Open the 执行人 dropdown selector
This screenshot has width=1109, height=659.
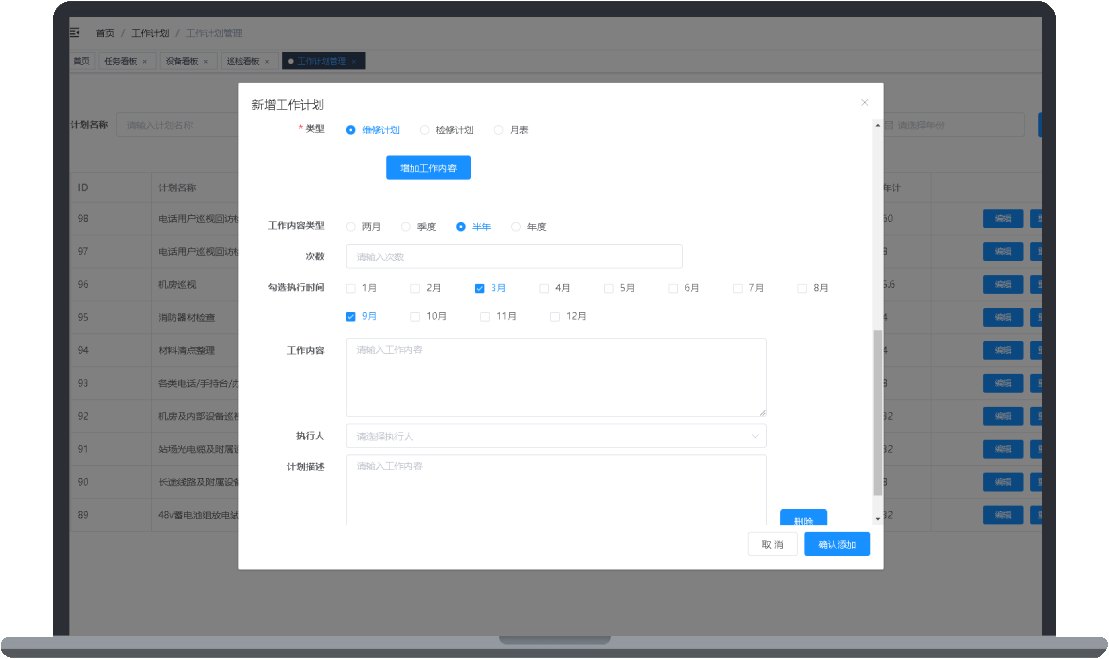click(556, 436)
